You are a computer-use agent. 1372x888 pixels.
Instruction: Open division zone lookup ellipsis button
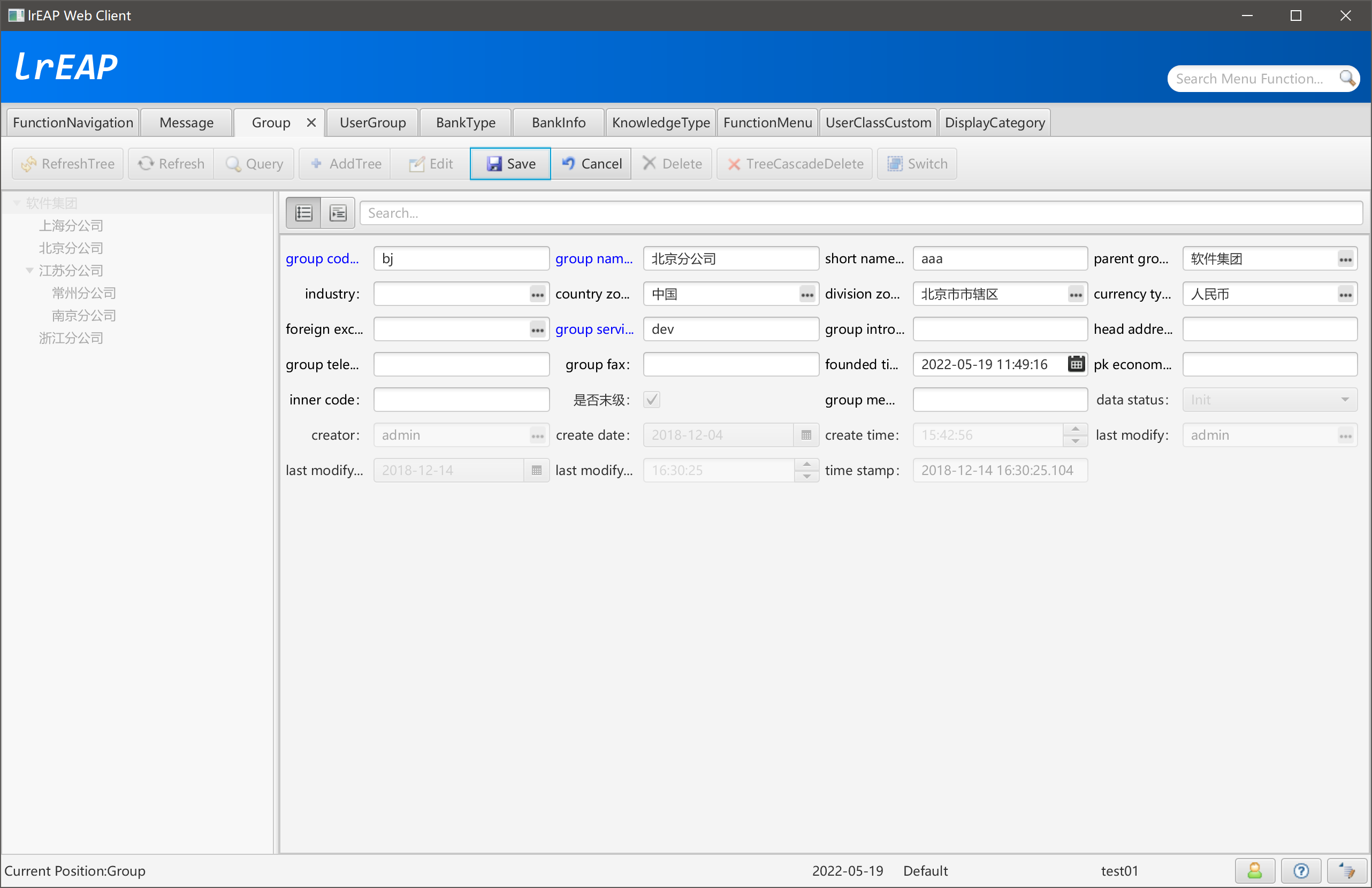tap(1076, 294)
